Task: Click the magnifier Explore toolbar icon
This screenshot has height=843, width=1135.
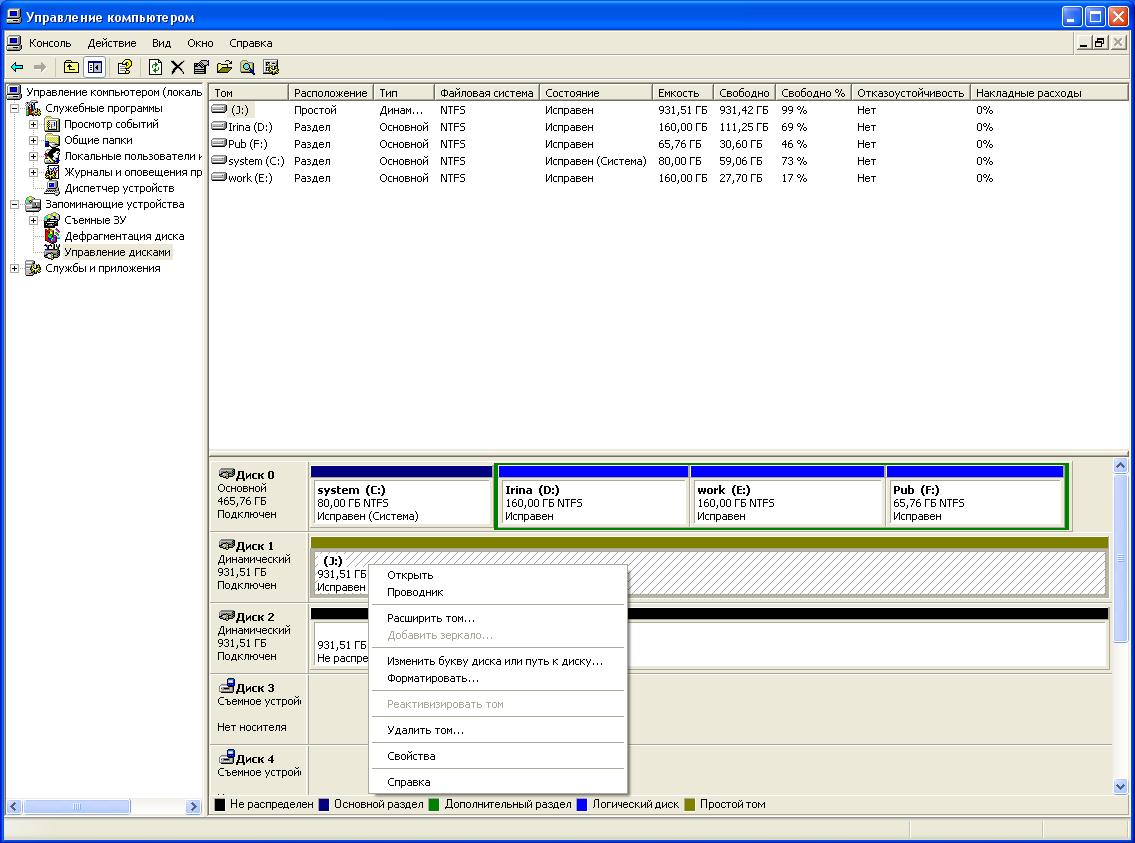Action: [x=248, y=67]
